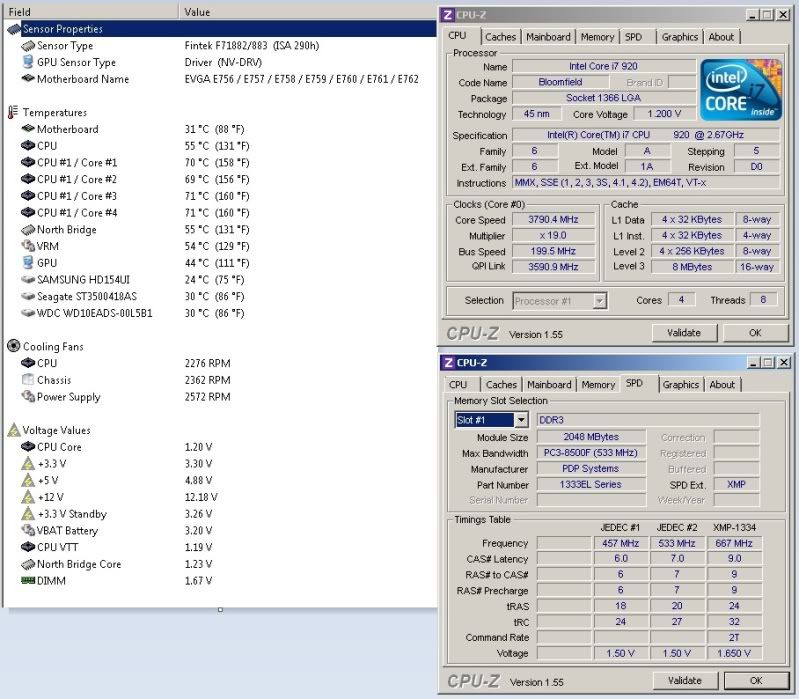
Task: Click the +12 V voltage icon
Action: click(28, 497)
